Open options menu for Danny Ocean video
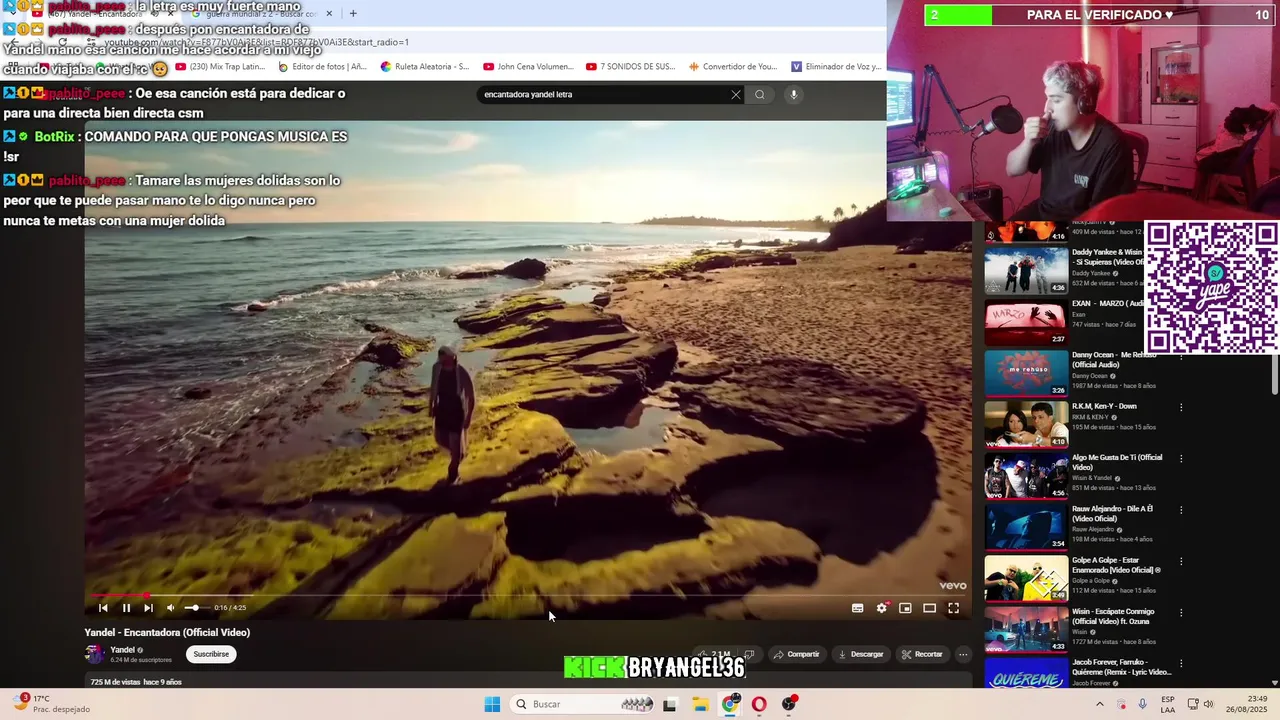 (x=1181, y=356)
